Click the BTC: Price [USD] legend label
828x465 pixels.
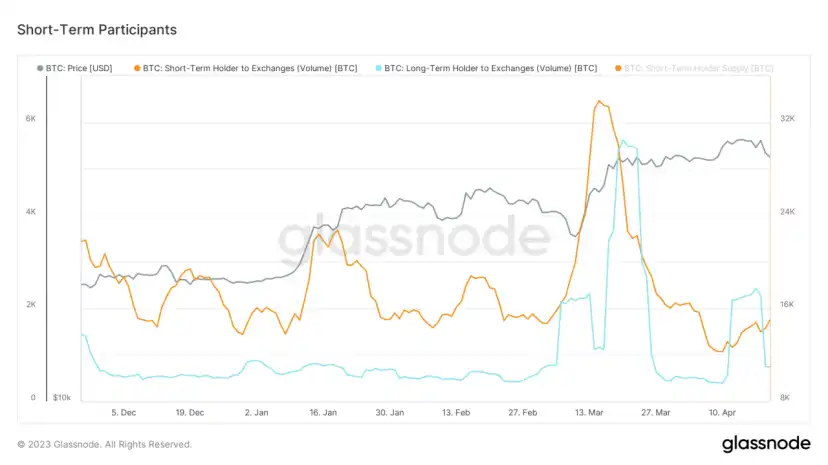79,68
